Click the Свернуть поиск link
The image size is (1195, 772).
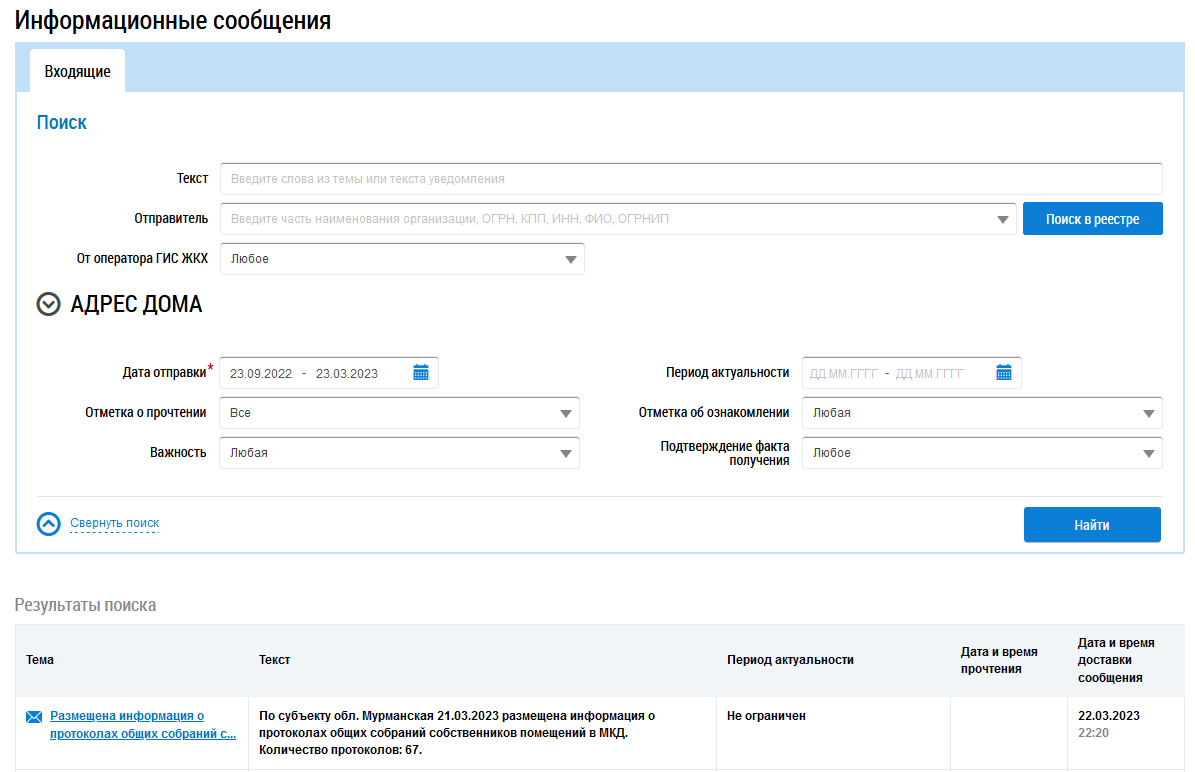pyautogui.click(x=114, y=523)
